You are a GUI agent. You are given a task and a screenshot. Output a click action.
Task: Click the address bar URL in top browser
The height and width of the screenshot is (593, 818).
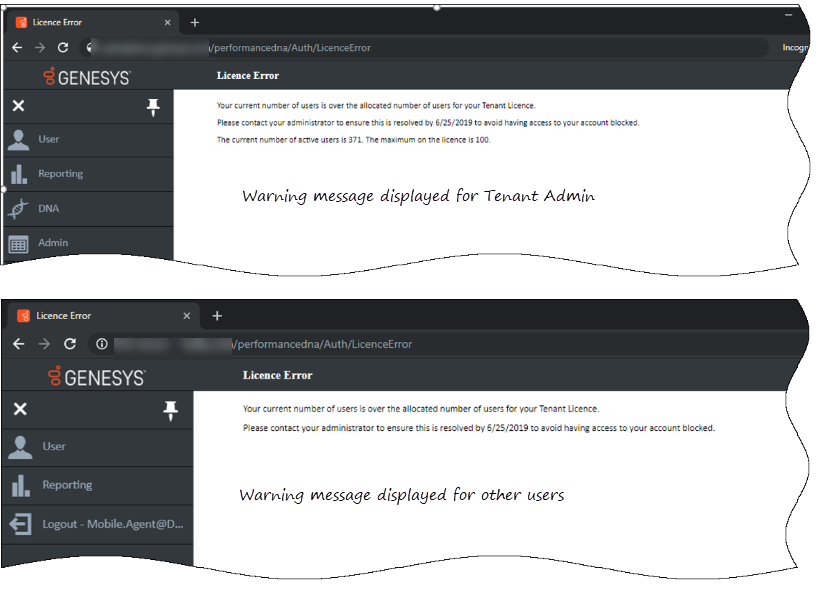coord(290,47)
